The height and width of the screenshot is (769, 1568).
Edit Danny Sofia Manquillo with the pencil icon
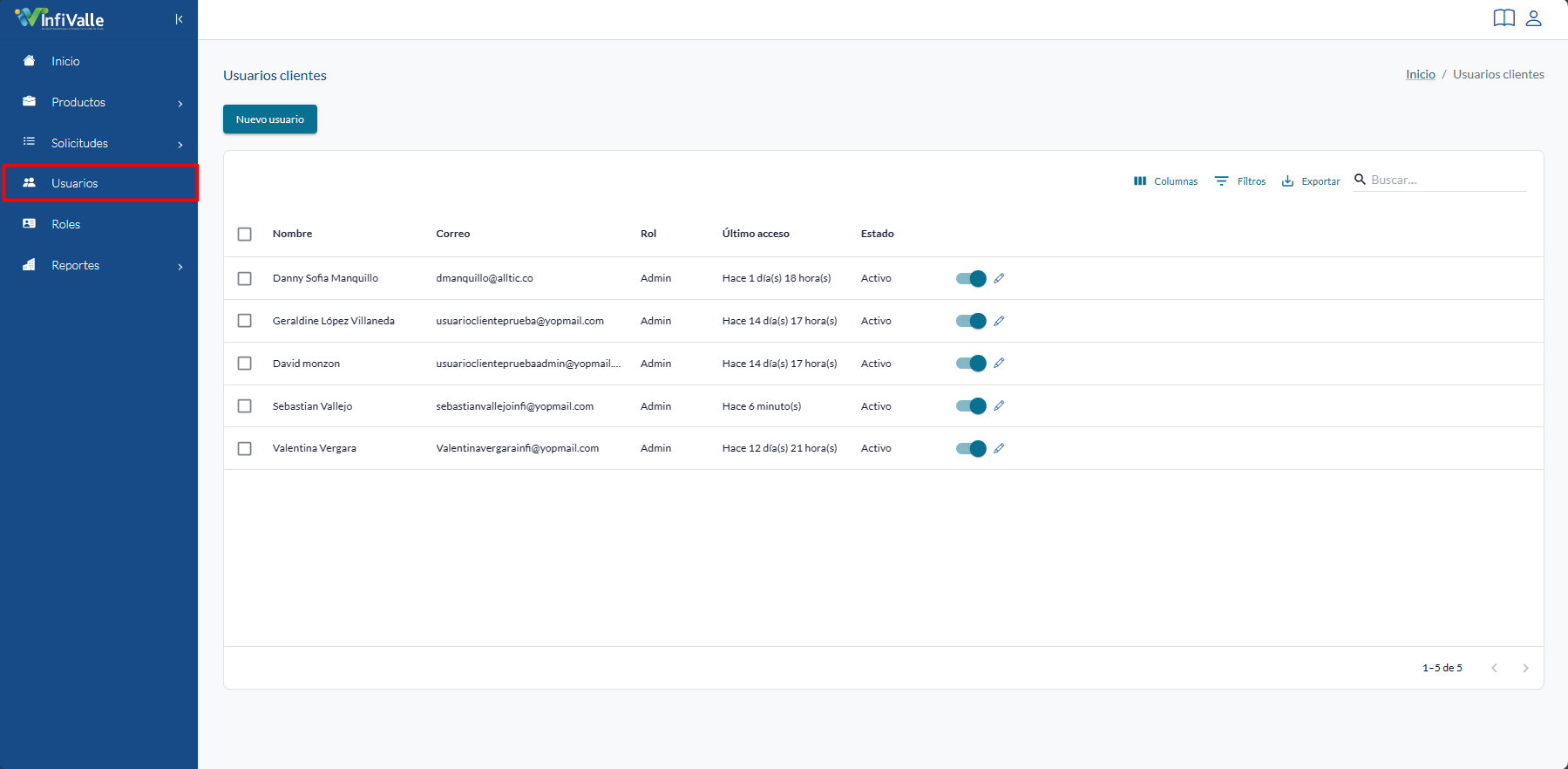999,278
